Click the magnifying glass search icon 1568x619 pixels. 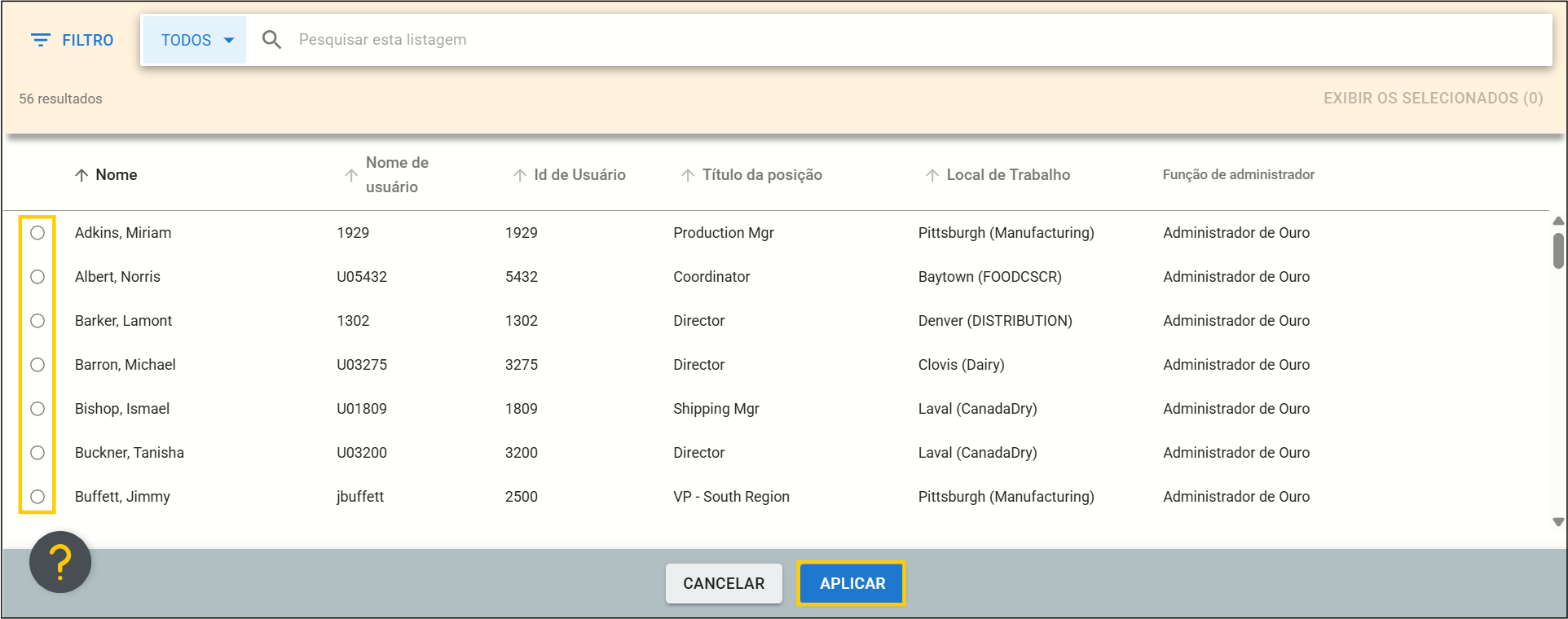coord(271,40)
